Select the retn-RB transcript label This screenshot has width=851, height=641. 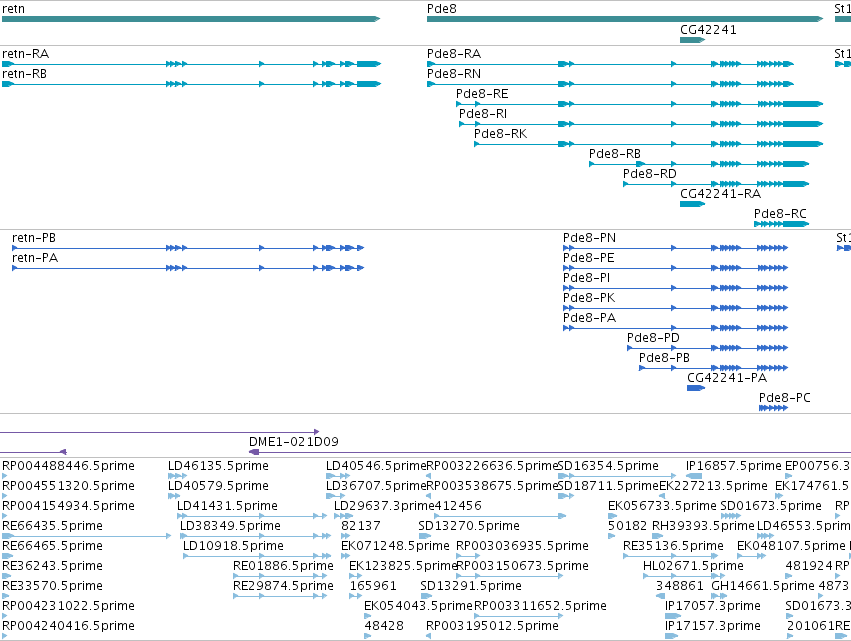(x=24, y=74)
